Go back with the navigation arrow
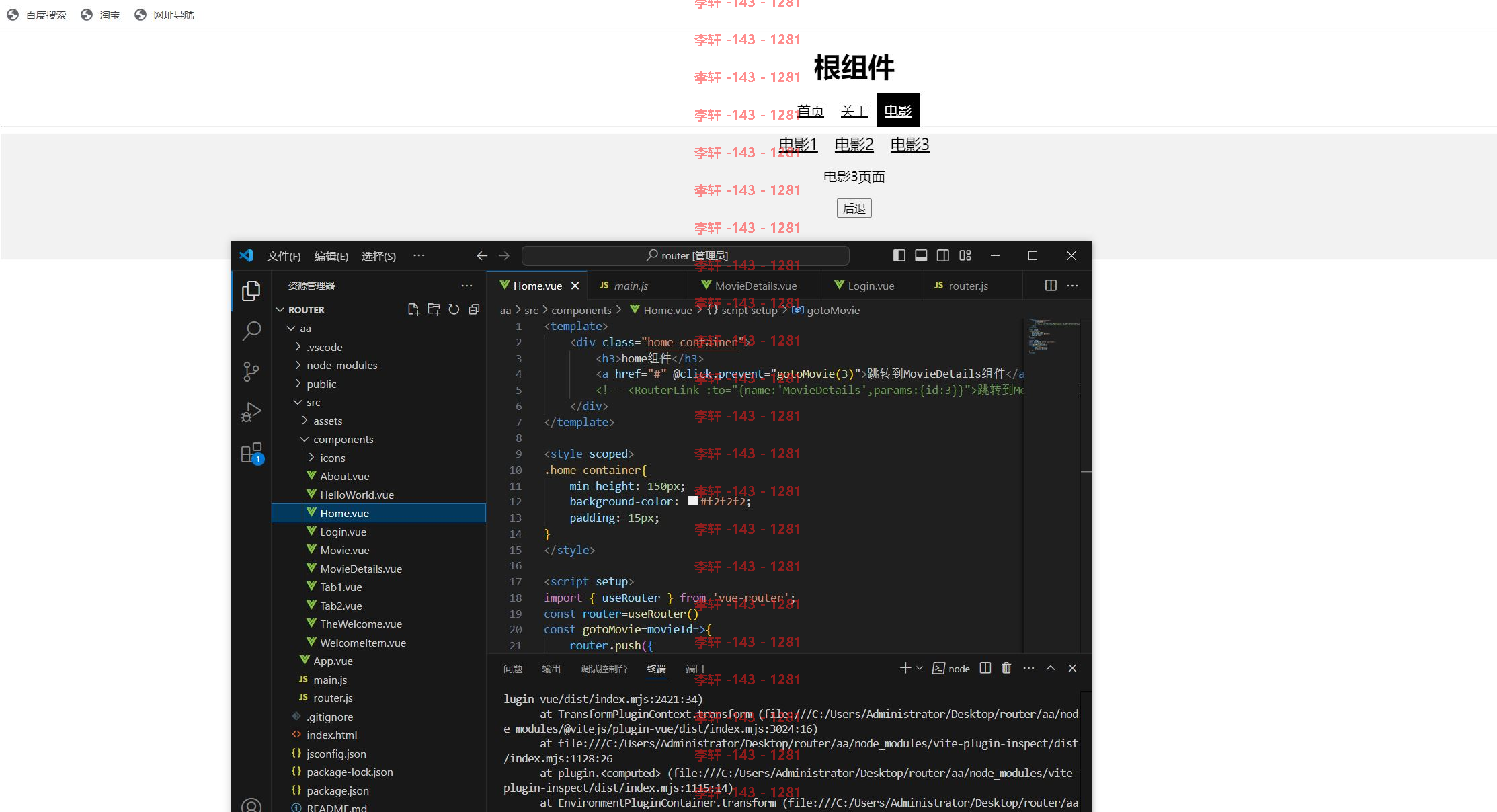 click(482, 256)
